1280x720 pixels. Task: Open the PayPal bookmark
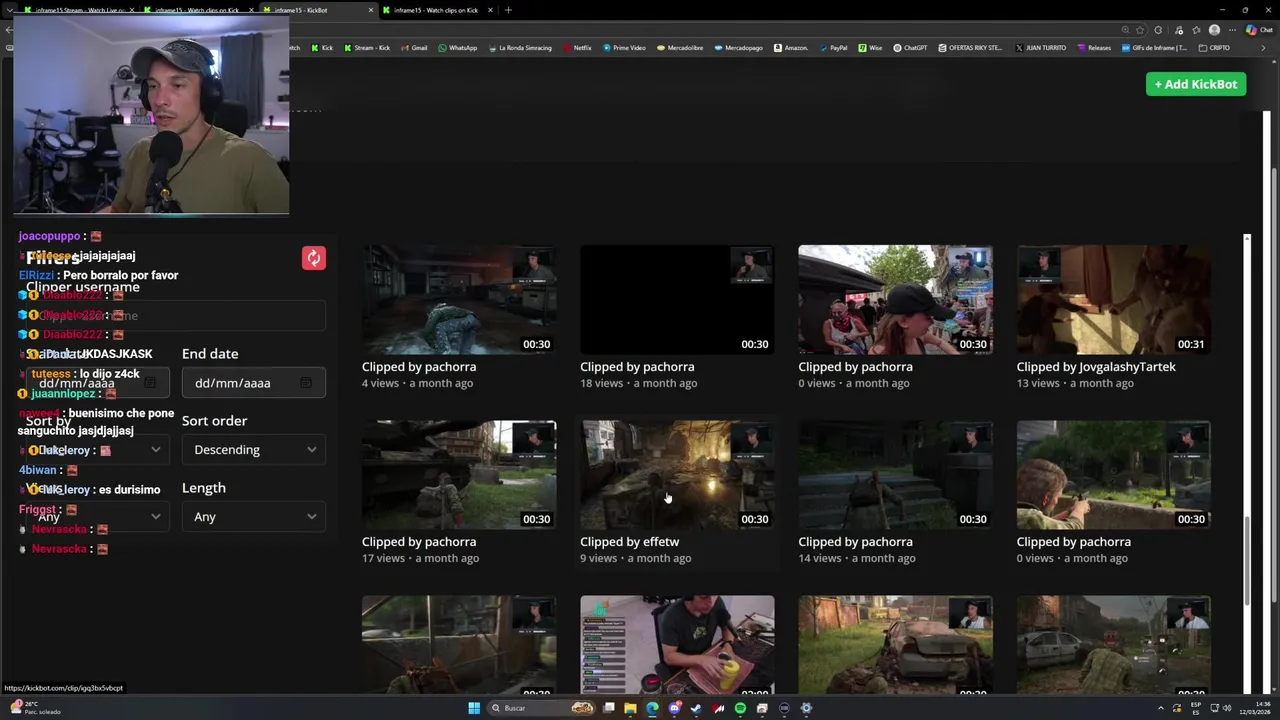(833, 48)
